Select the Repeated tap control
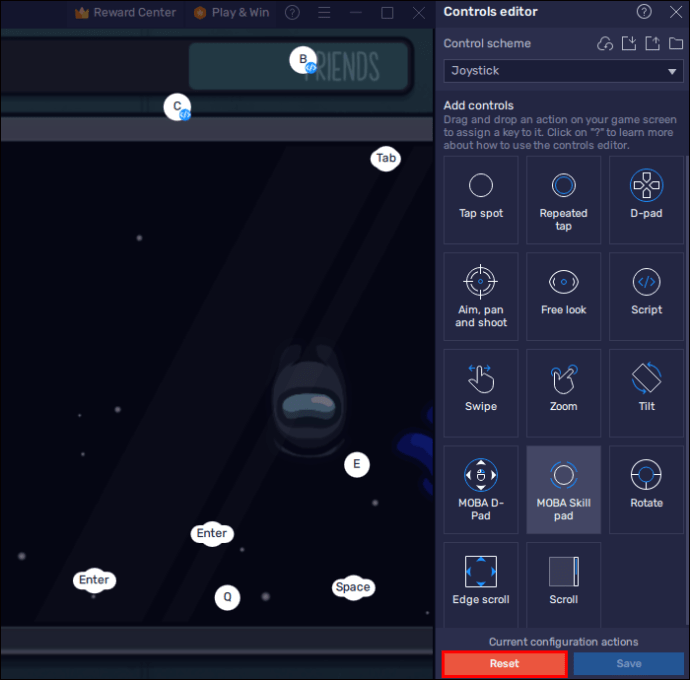The width and height of the screenshot is (690, 680). point(563,200)
